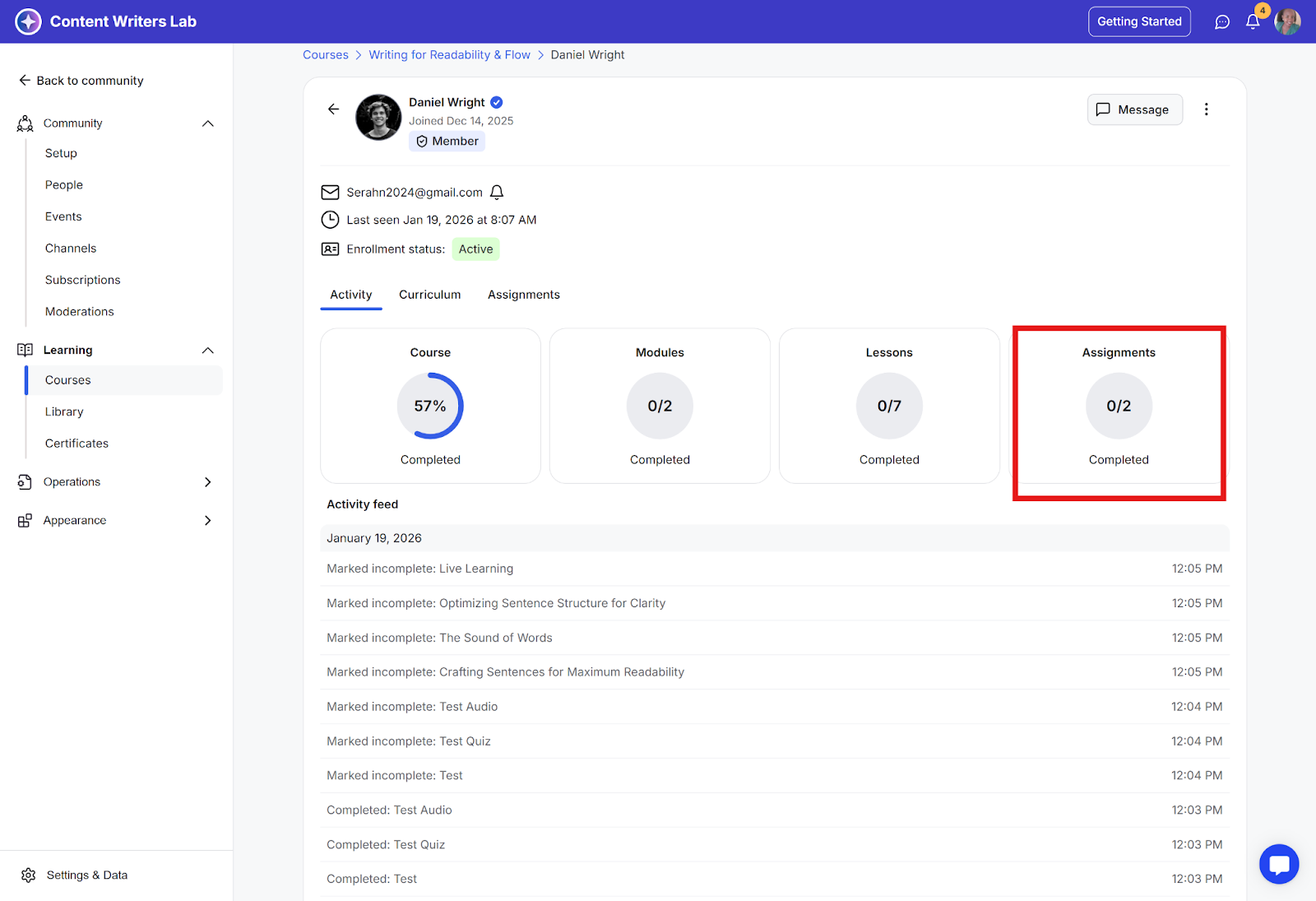
Task: Click the 57% course progress circle
Action: point(430,406)
